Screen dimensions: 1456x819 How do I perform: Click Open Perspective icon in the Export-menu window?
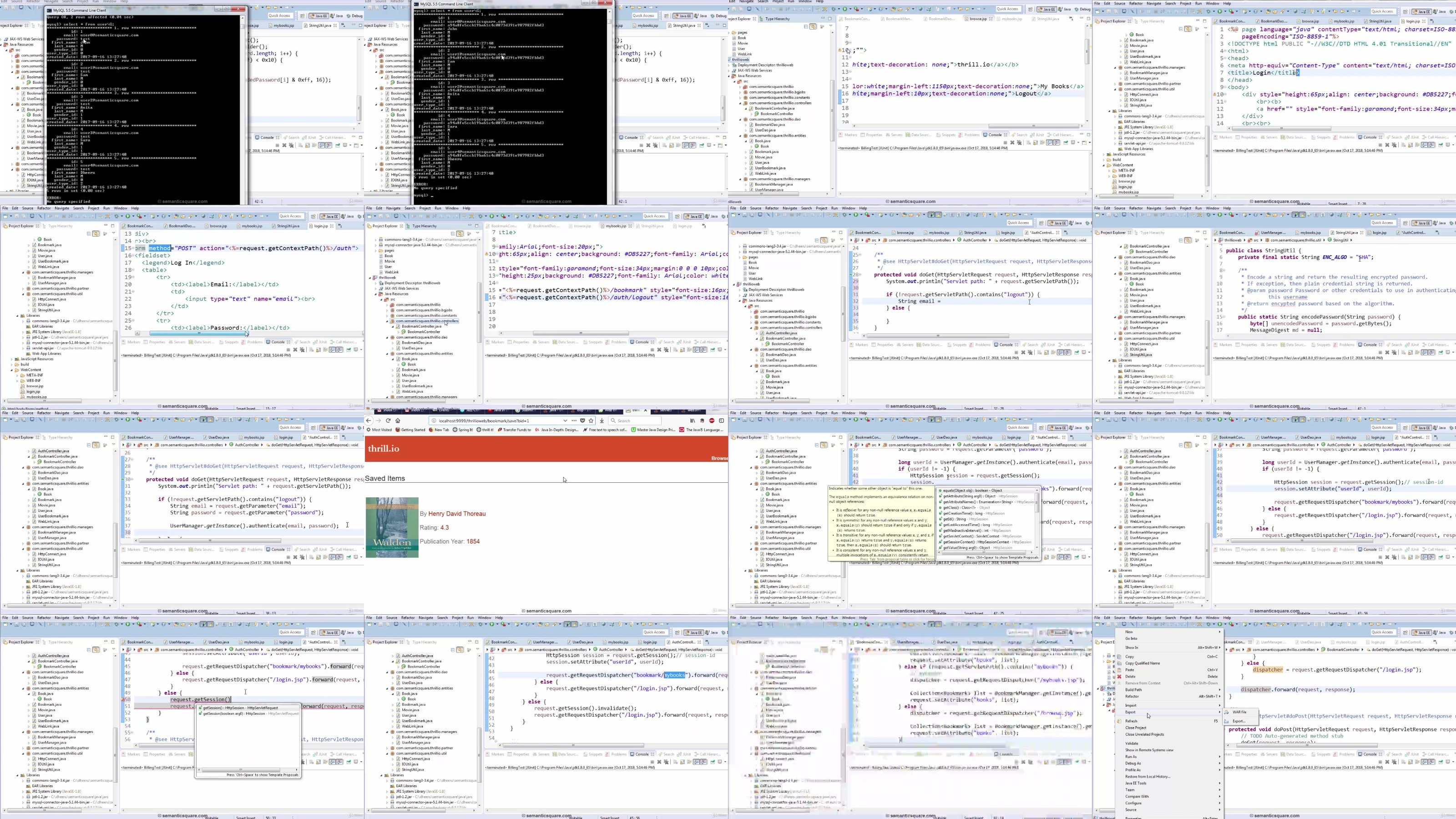1405,632
